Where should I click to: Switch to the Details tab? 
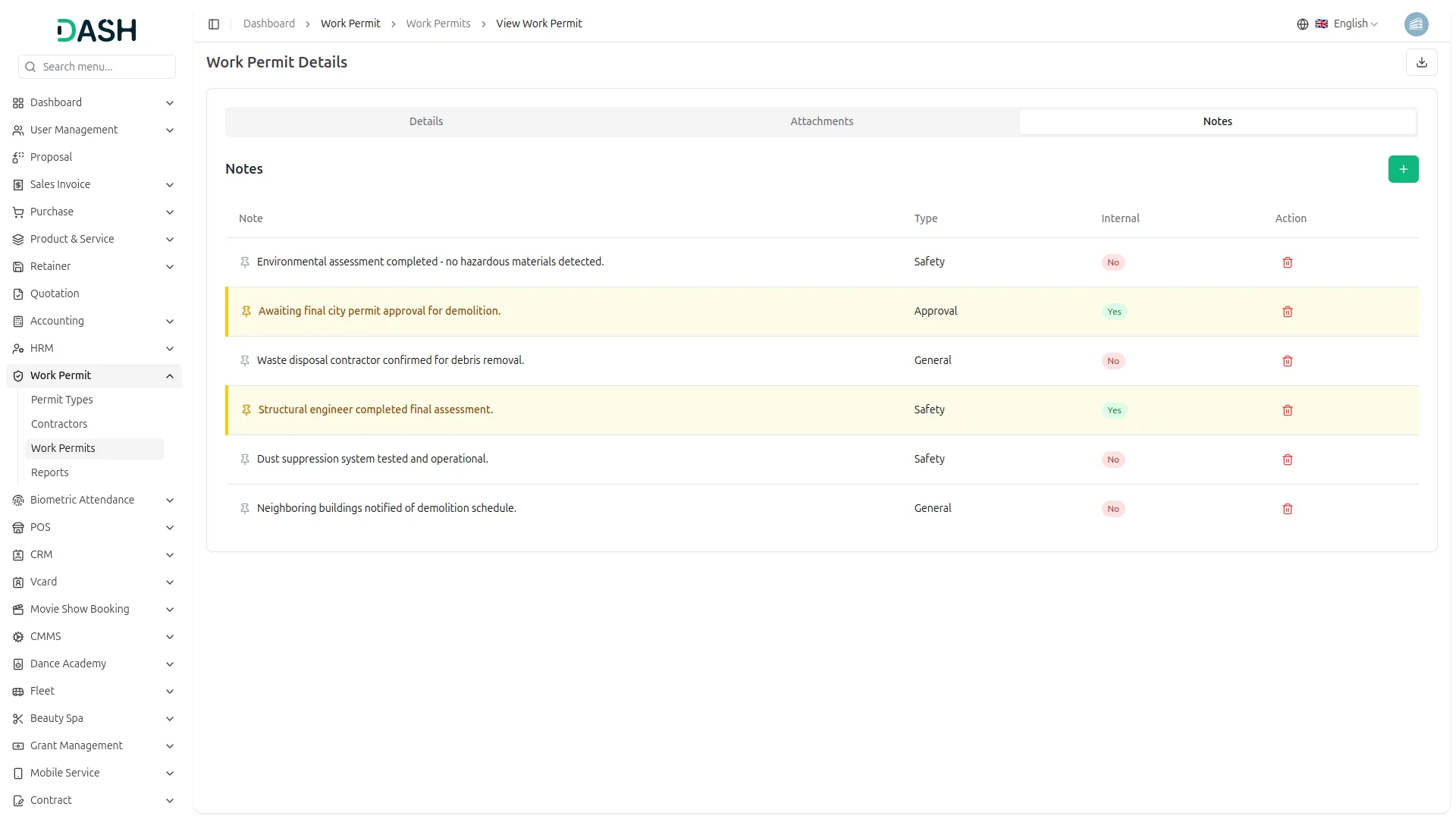425,121
